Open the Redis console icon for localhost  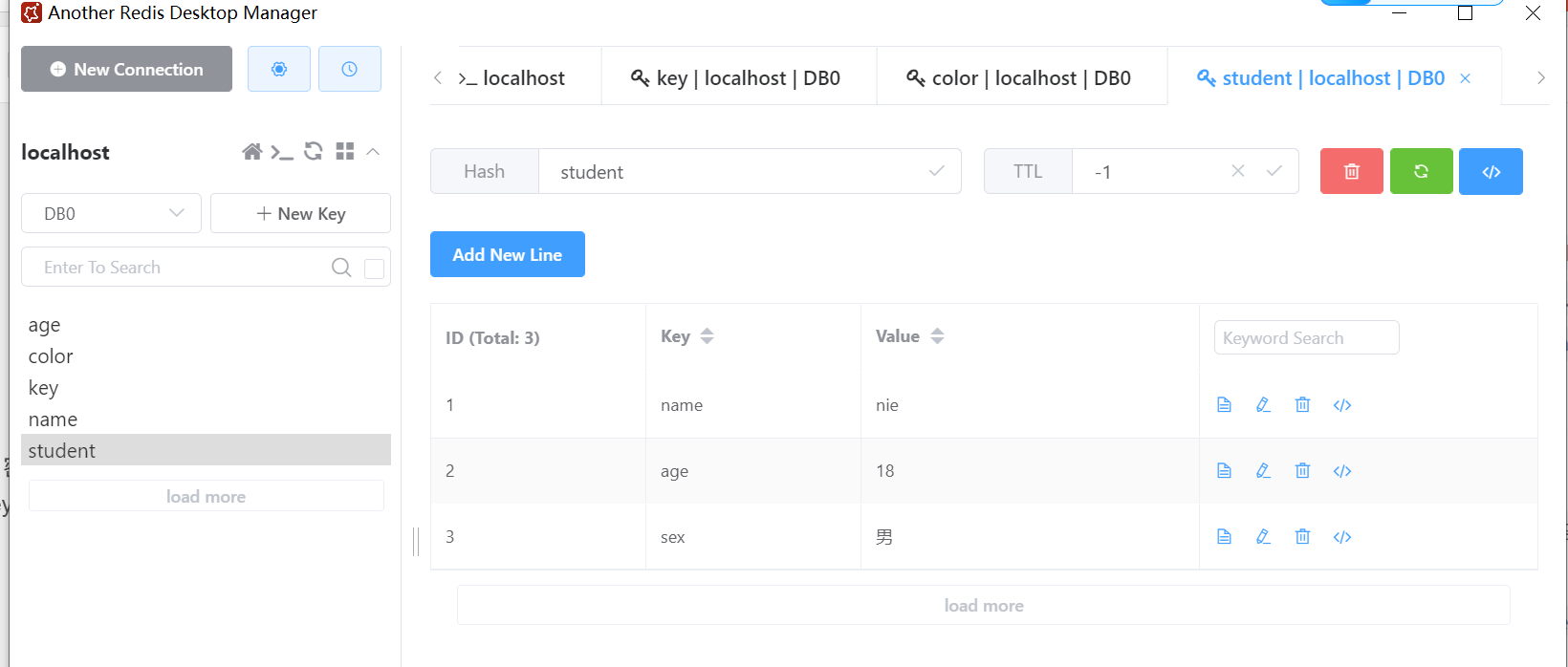pyautogui.click(x=282, y=152)
